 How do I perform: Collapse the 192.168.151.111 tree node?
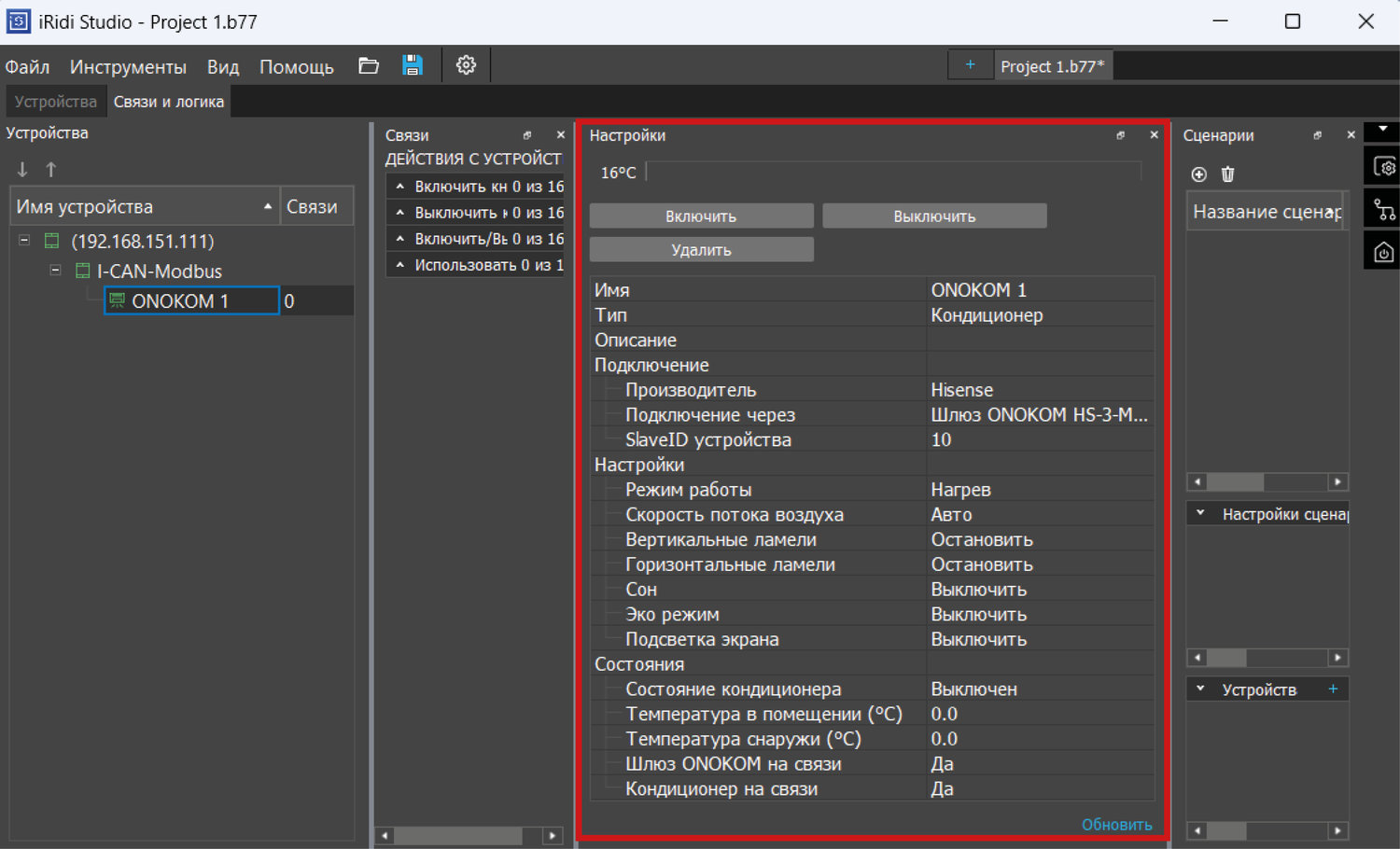24,241
